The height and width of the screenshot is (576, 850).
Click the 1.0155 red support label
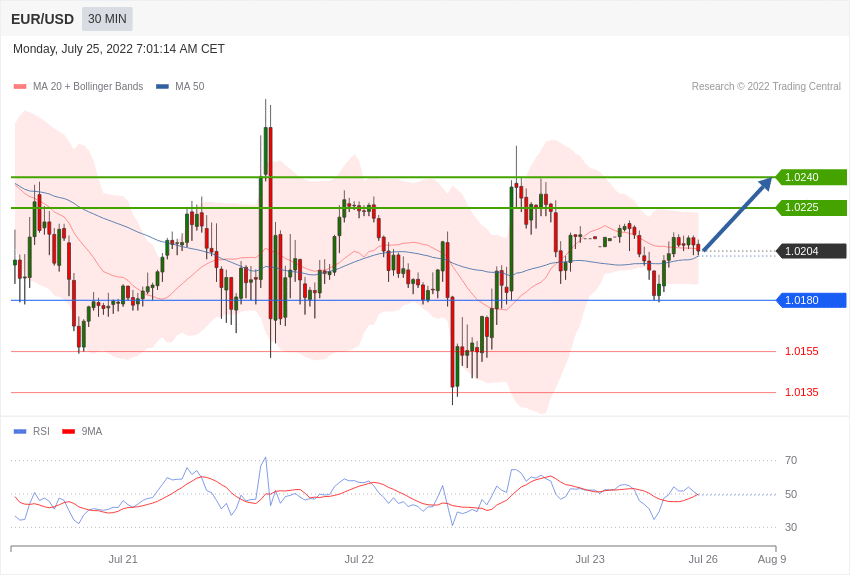coord(802,352)
